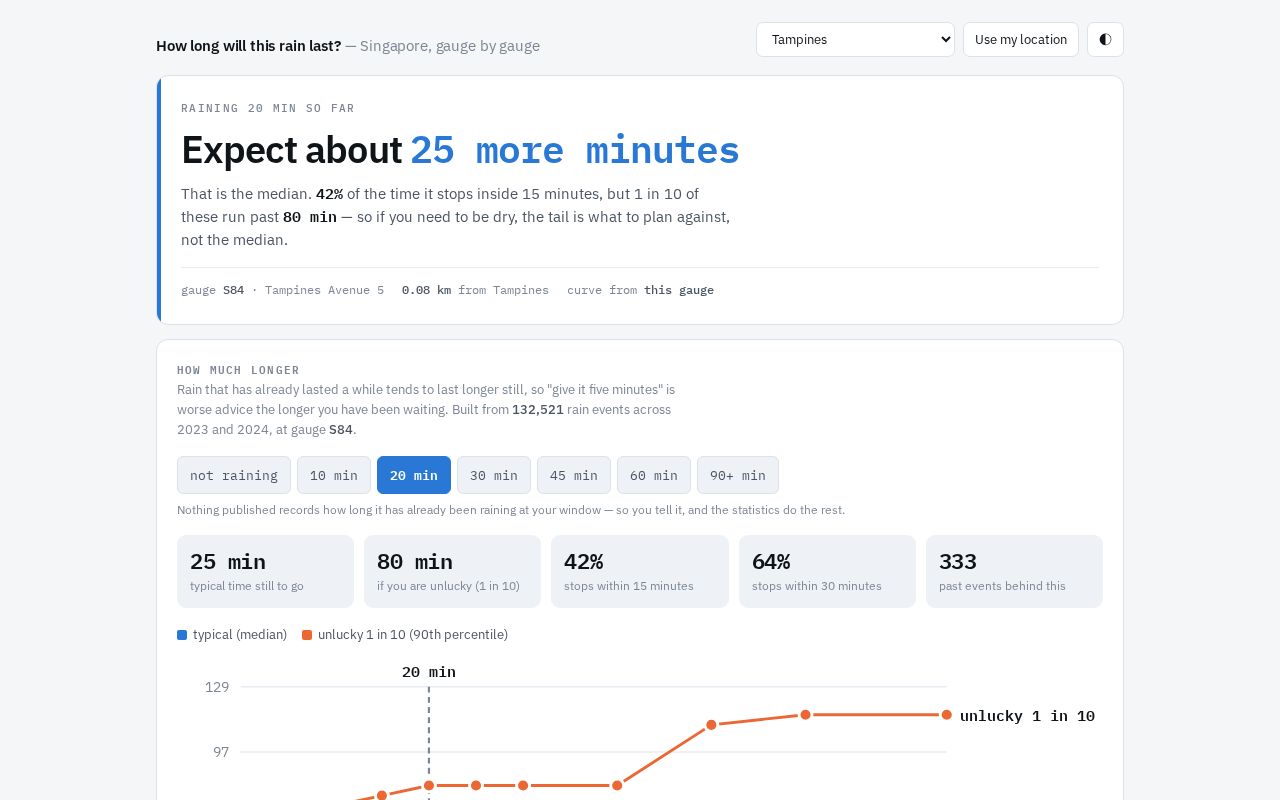Select the "not raining" duration option

tap(234, 475)
